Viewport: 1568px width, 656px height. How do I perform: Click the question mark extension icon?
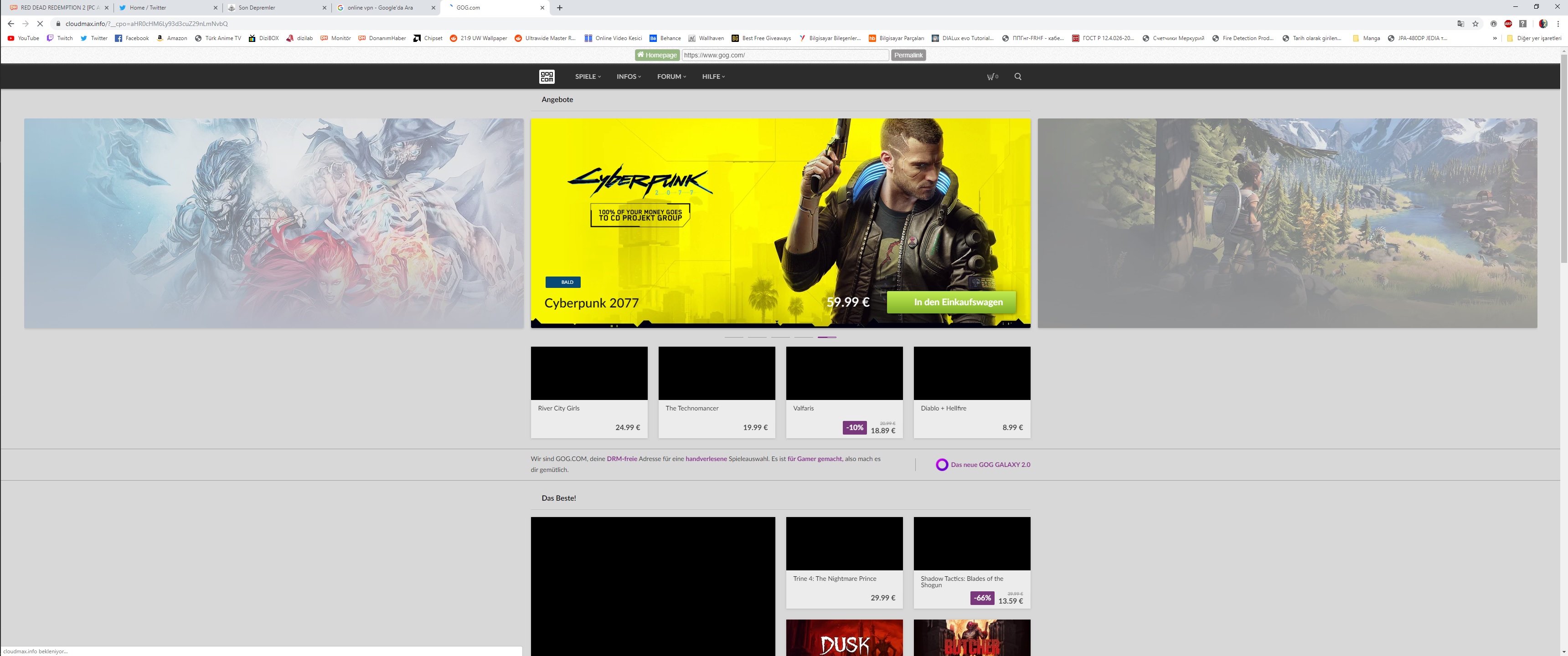(1523, 24)
